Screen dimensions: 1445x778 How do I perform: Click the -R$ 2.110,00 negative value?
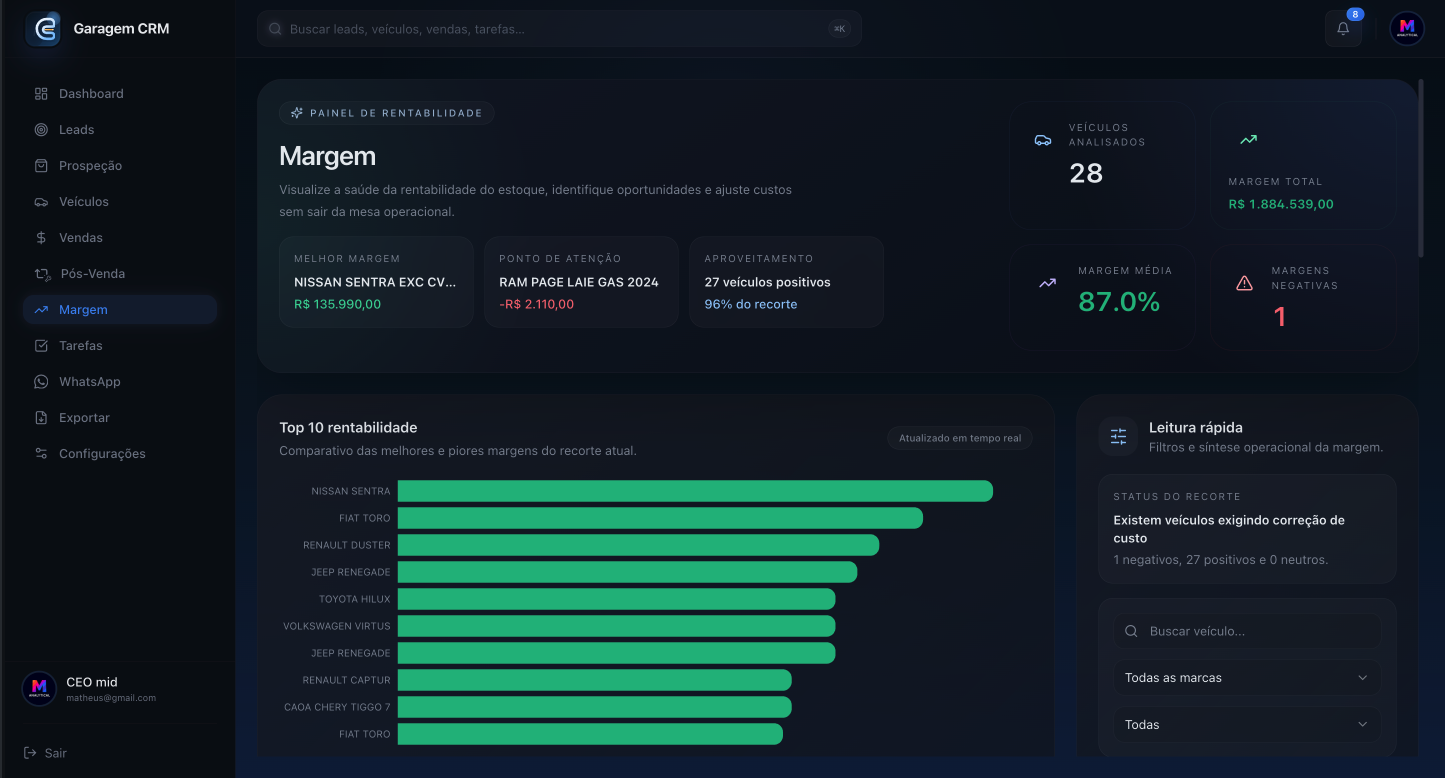click(x=536, y=304)
